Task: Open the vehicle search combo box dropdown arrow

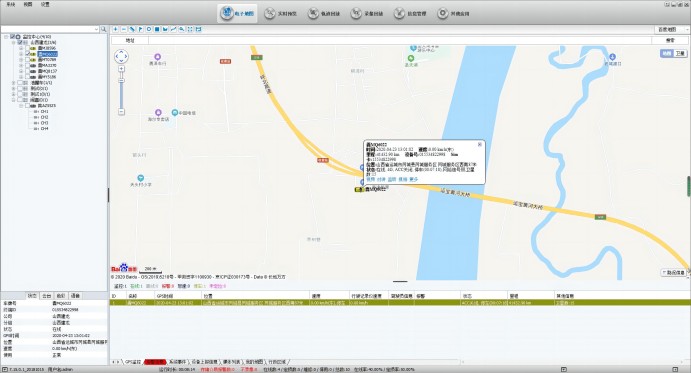Action: click(97, 29)
